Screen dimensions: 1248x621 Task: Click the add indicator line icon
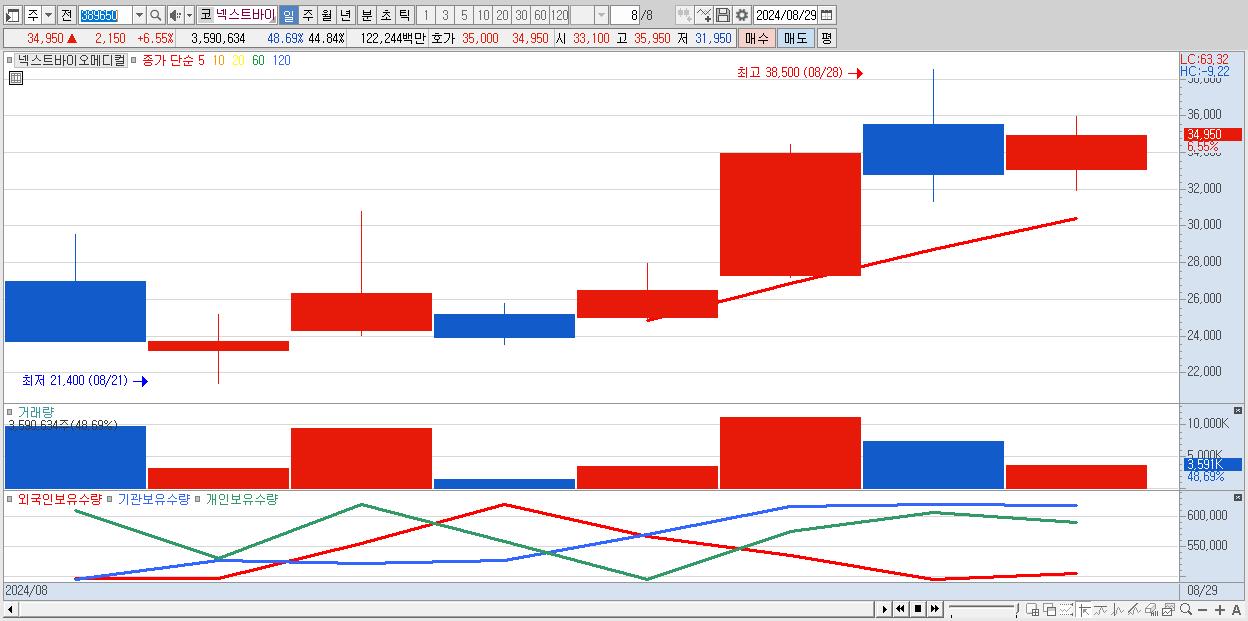pyautogui.click(x=704, y=15)
